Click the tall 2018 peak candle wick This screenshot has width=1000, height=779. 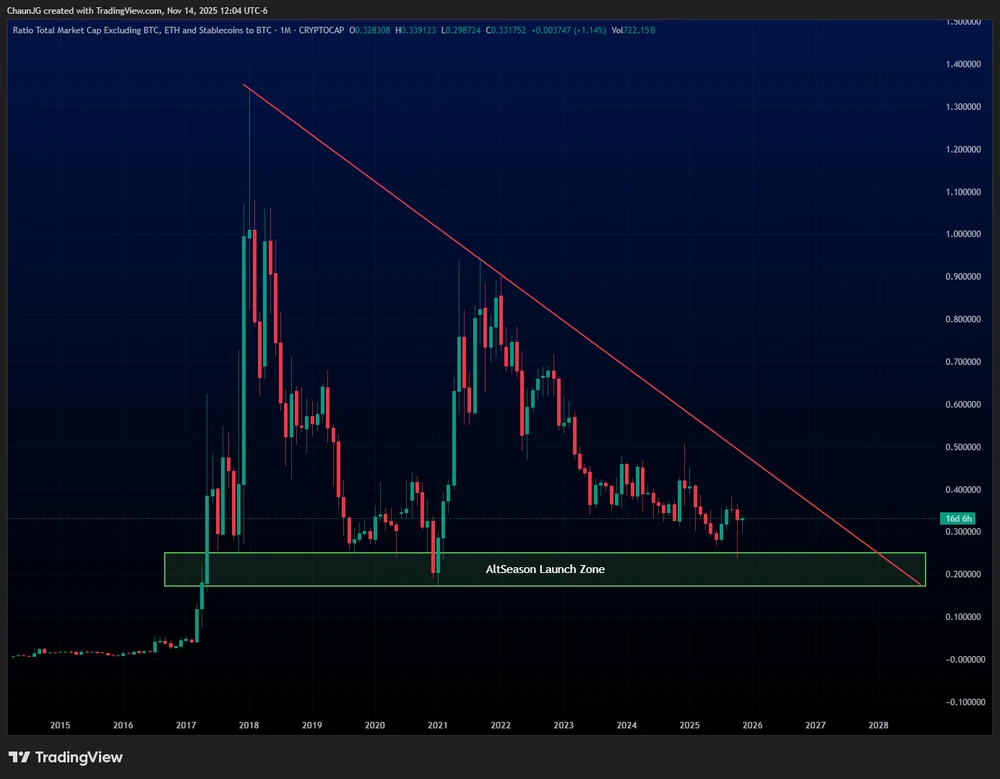coord(248,150)
